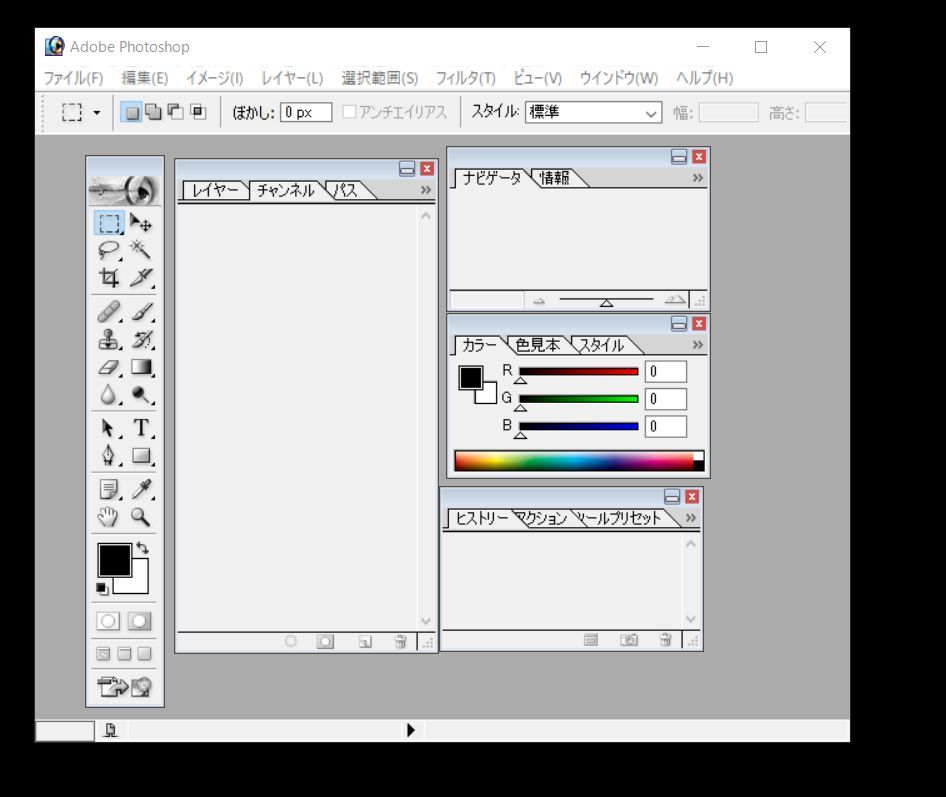Jump to ImageReady button in toolbox
946x797 pixels.
124,686
